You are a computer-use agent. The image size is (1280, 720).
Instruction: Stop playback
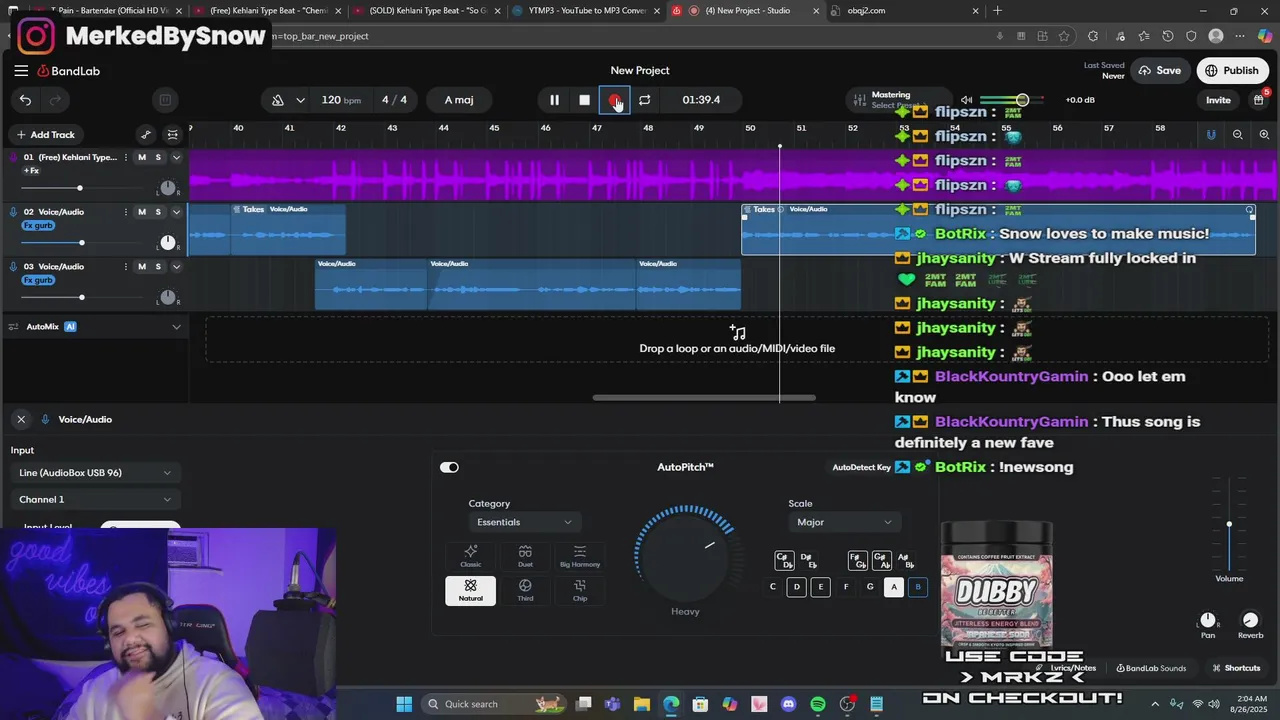pos(584,100)
